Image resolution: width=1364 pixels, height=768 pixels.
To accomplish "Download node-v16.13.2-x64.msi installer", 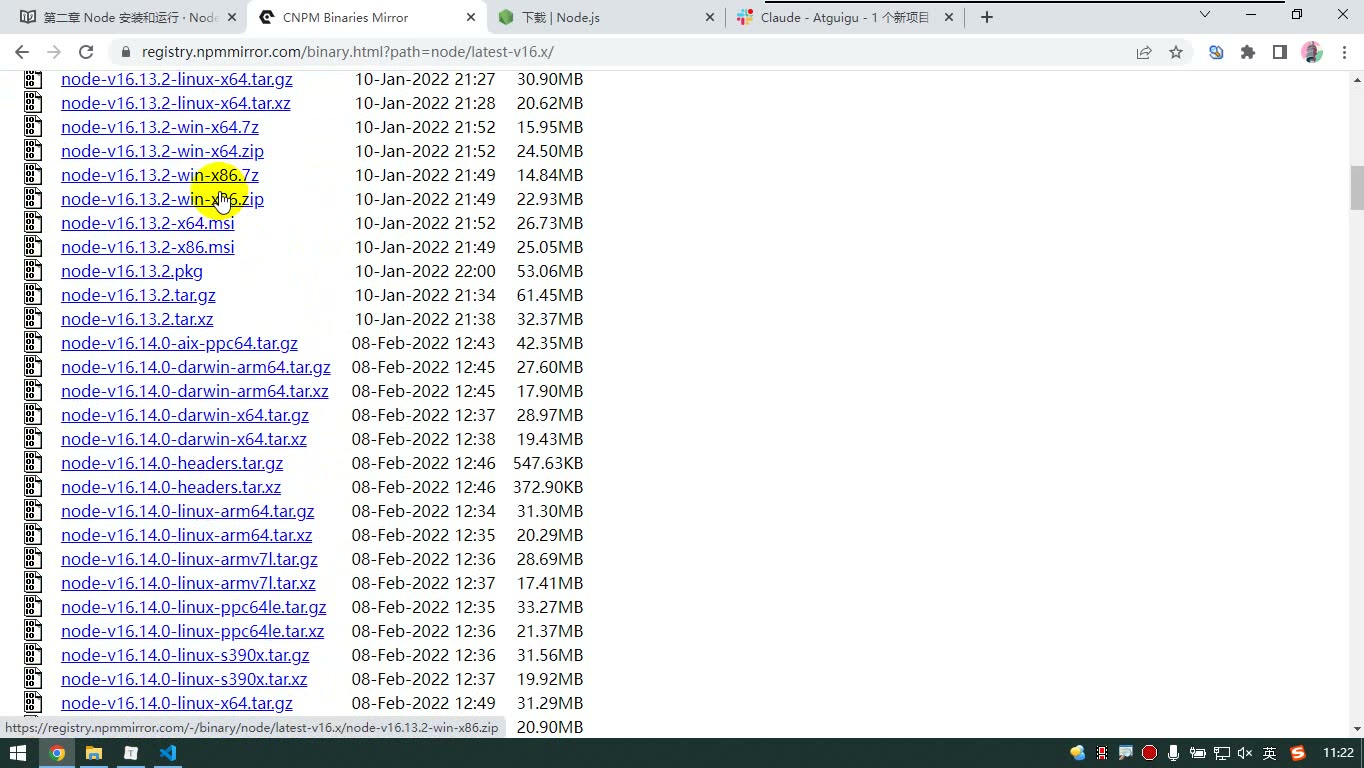I will pos(148,223).
